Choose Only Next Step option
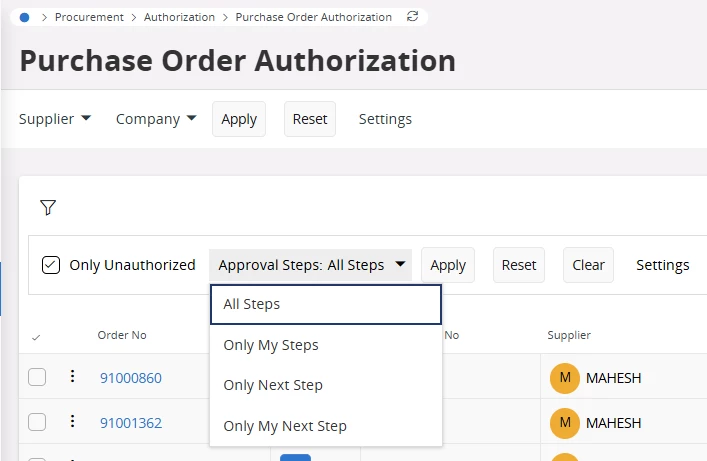 326,385
